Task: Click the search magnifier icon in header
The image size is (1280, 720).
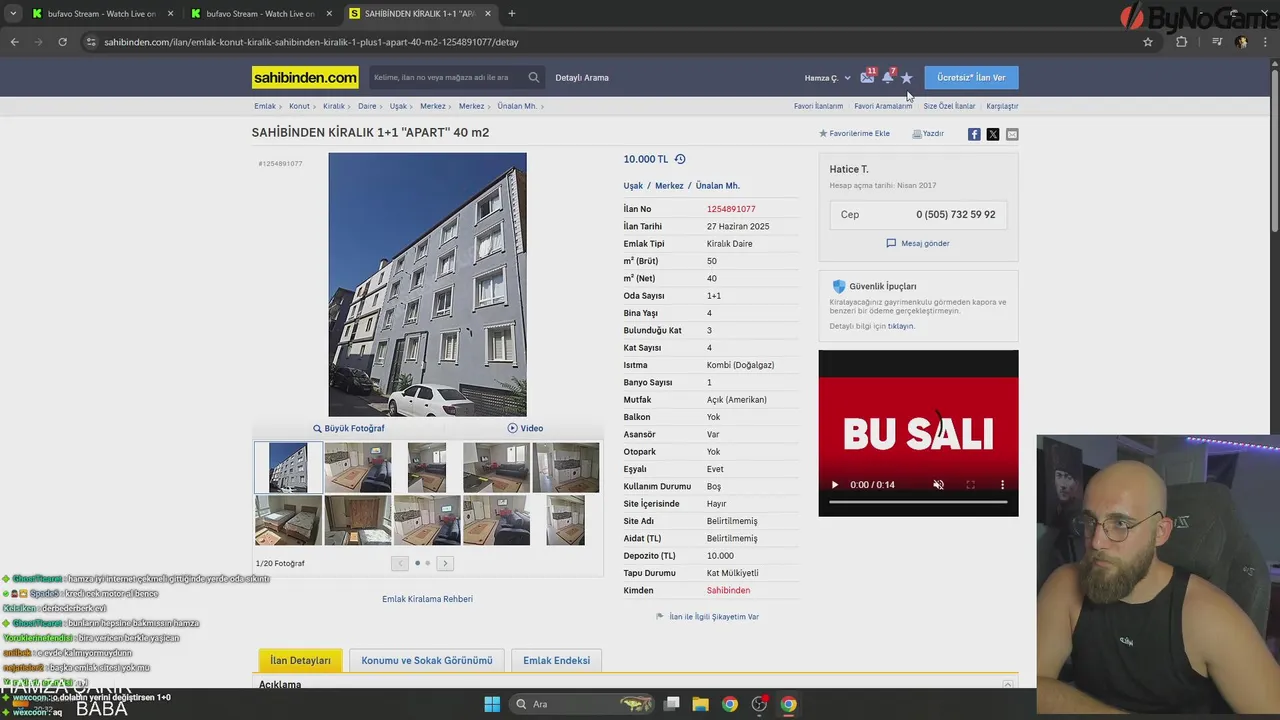Action: pos(534,77)
